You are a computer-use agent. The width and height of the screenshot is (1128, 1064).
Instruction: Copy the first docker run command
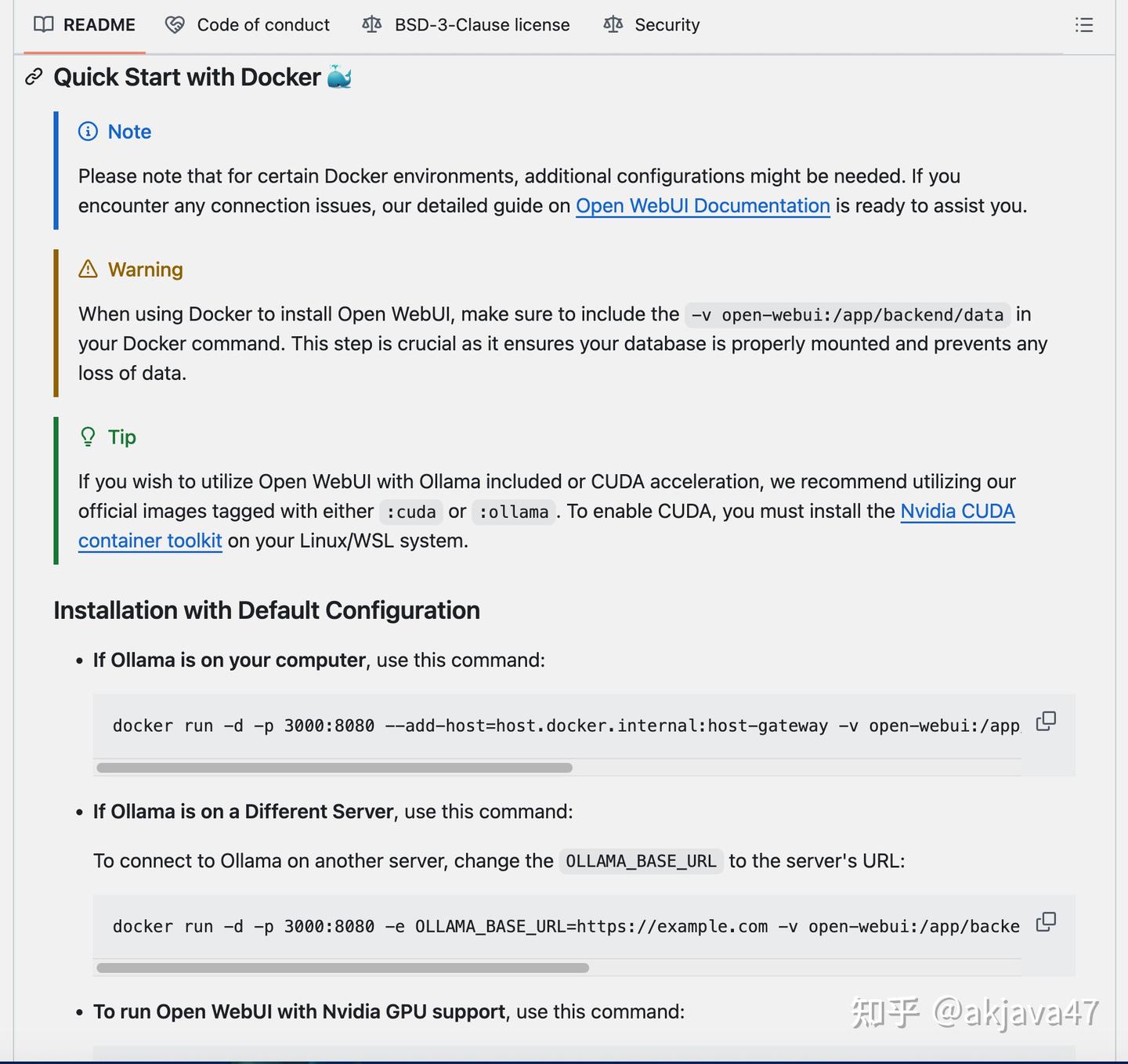pyautogui.click(x=1046, y=721)
